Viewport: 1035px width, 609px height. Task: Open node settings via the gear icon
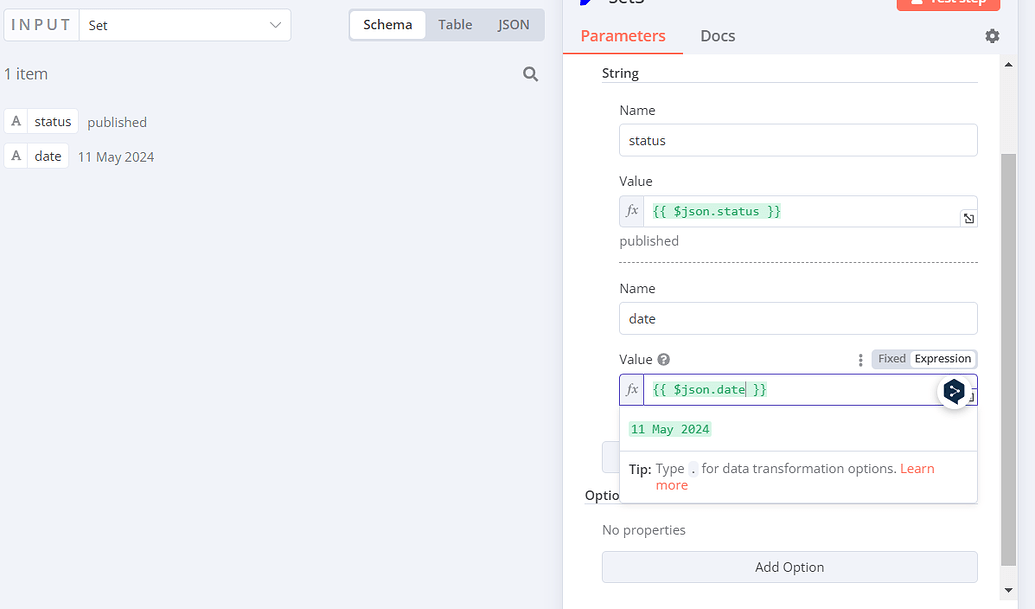(992, 35)
